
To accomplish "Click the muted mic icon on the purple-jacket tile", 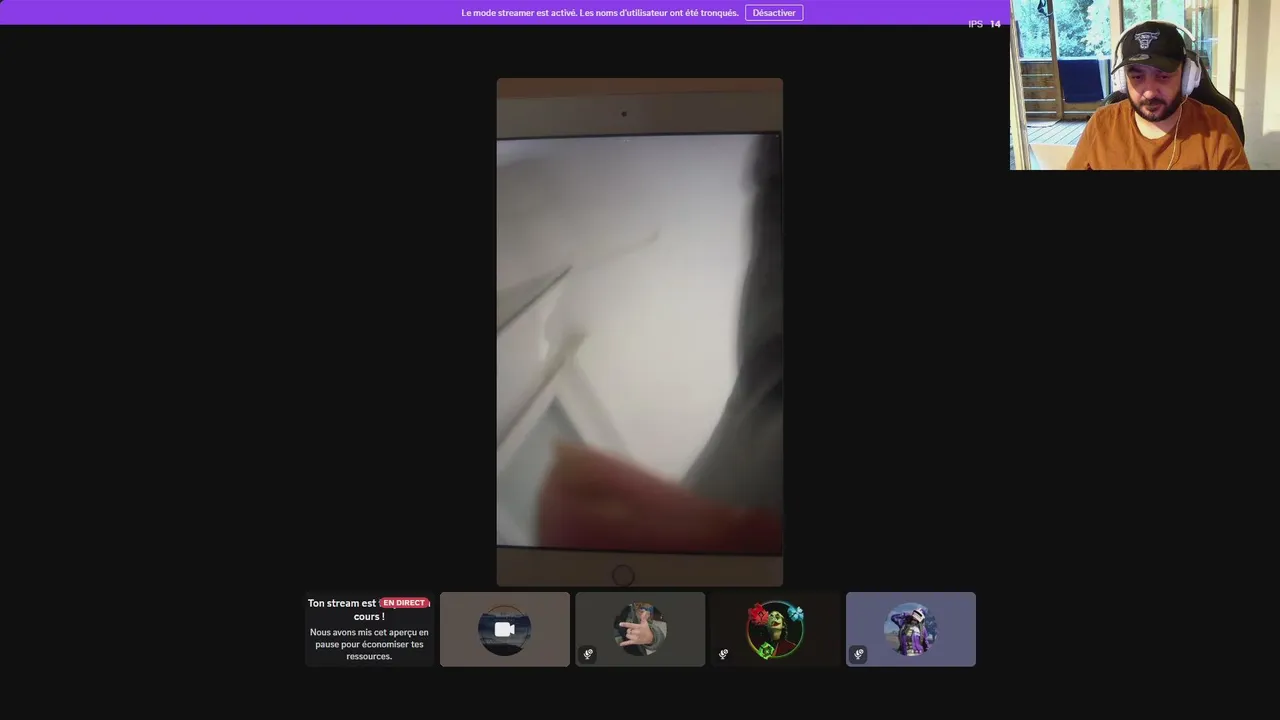I will pyautogui.click(x=858, y=654).
